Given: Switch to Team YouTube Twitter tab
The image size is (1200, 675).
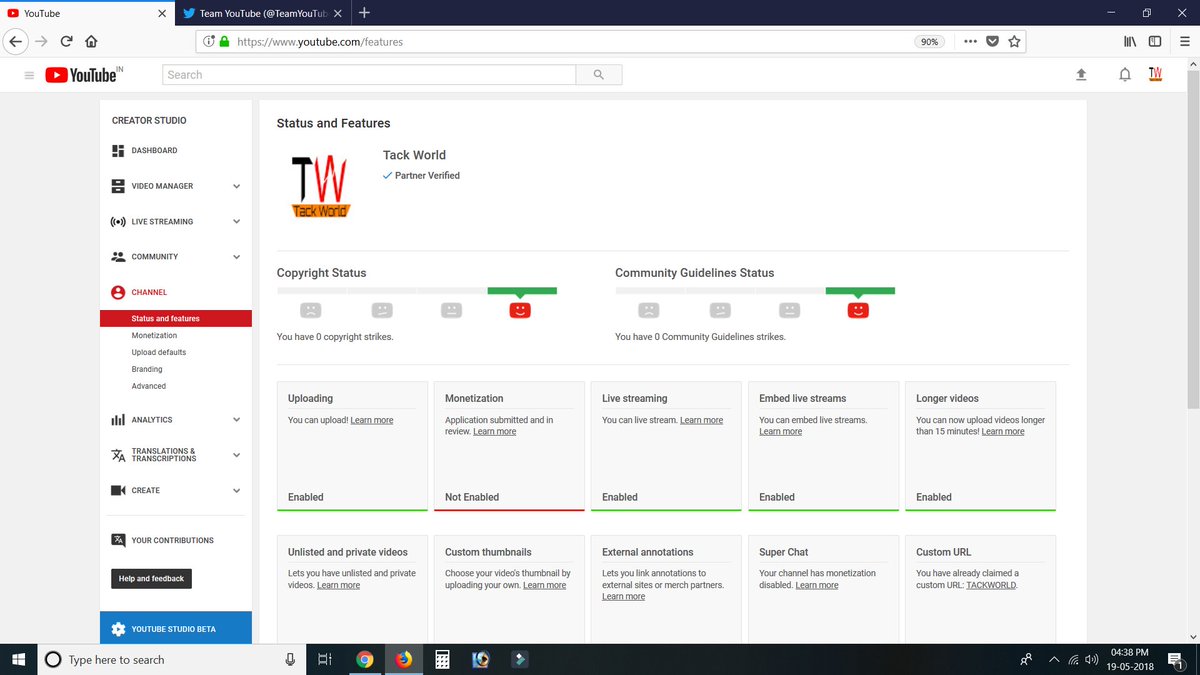Looking at the screenshot, I should click(263, 13).
